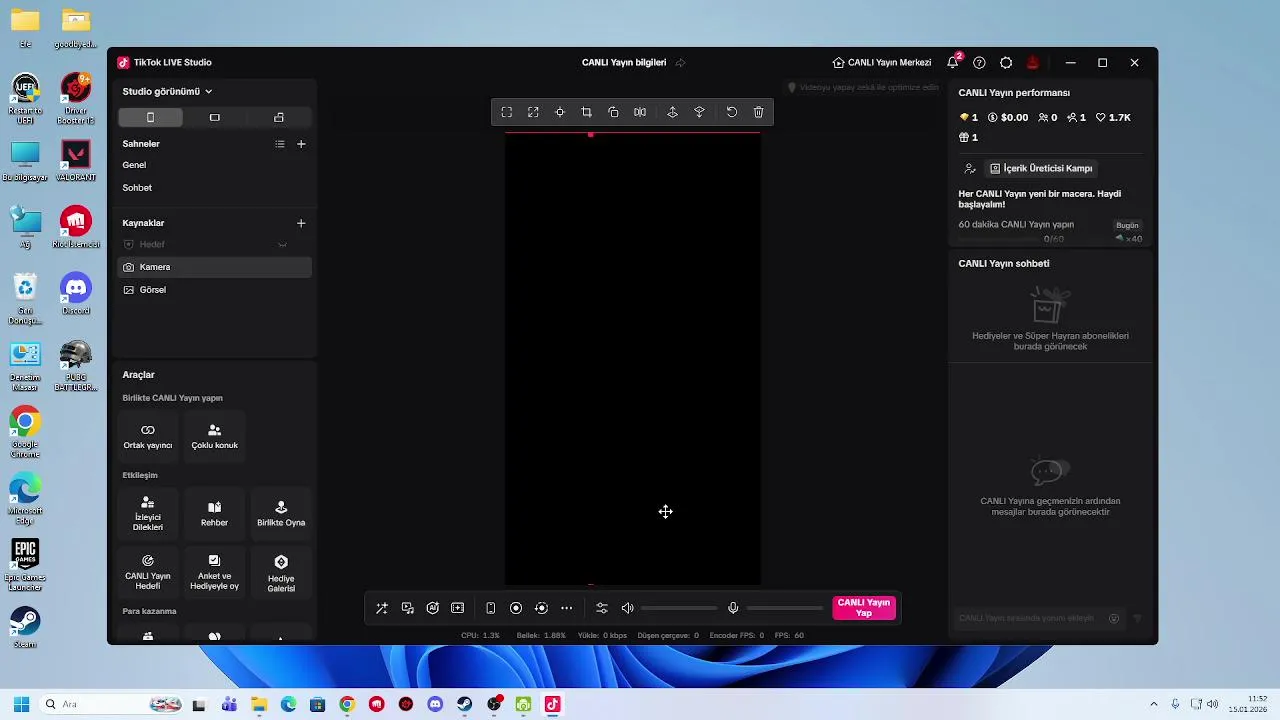Select the Crop tool in source toolbar

click(x=587, y=112)
